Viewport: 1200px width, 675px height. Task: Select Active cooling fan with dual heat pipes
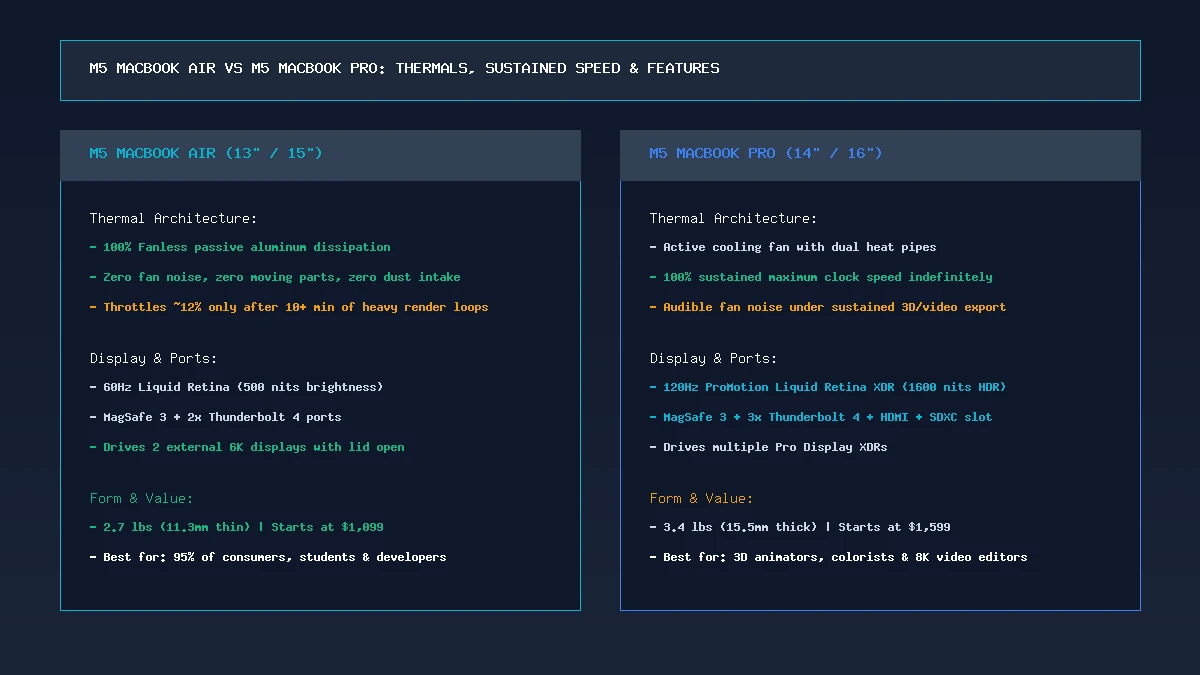coord(793,247)
